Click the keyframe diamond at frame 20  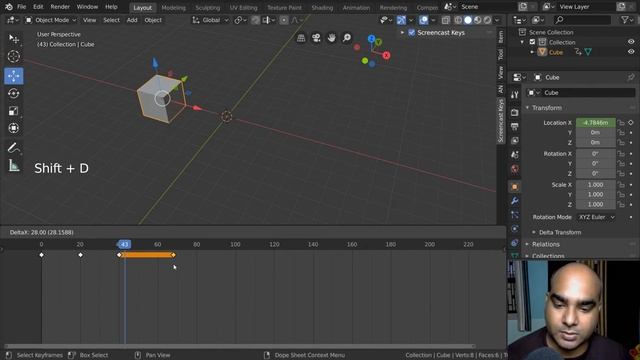coord(80,255)
